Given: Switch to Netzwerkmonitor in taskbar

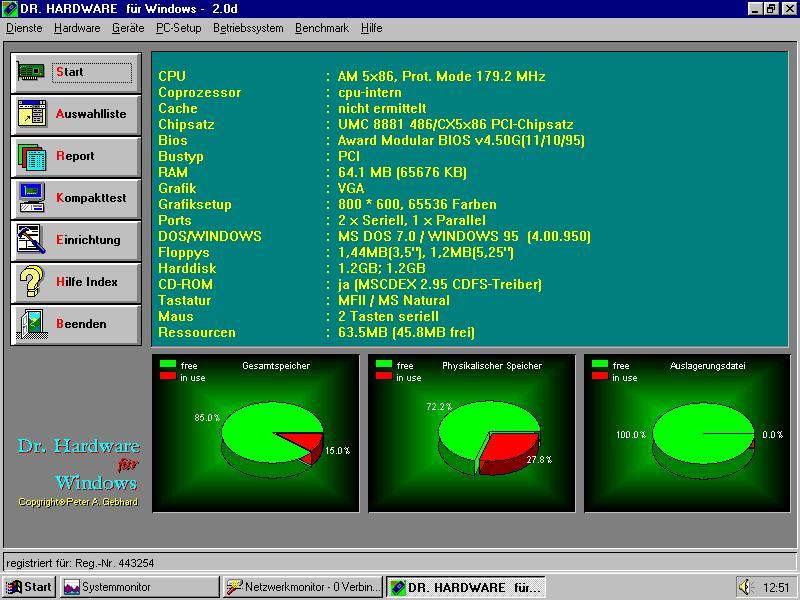Looking at the screenshot, I should [x=303, y=587].
